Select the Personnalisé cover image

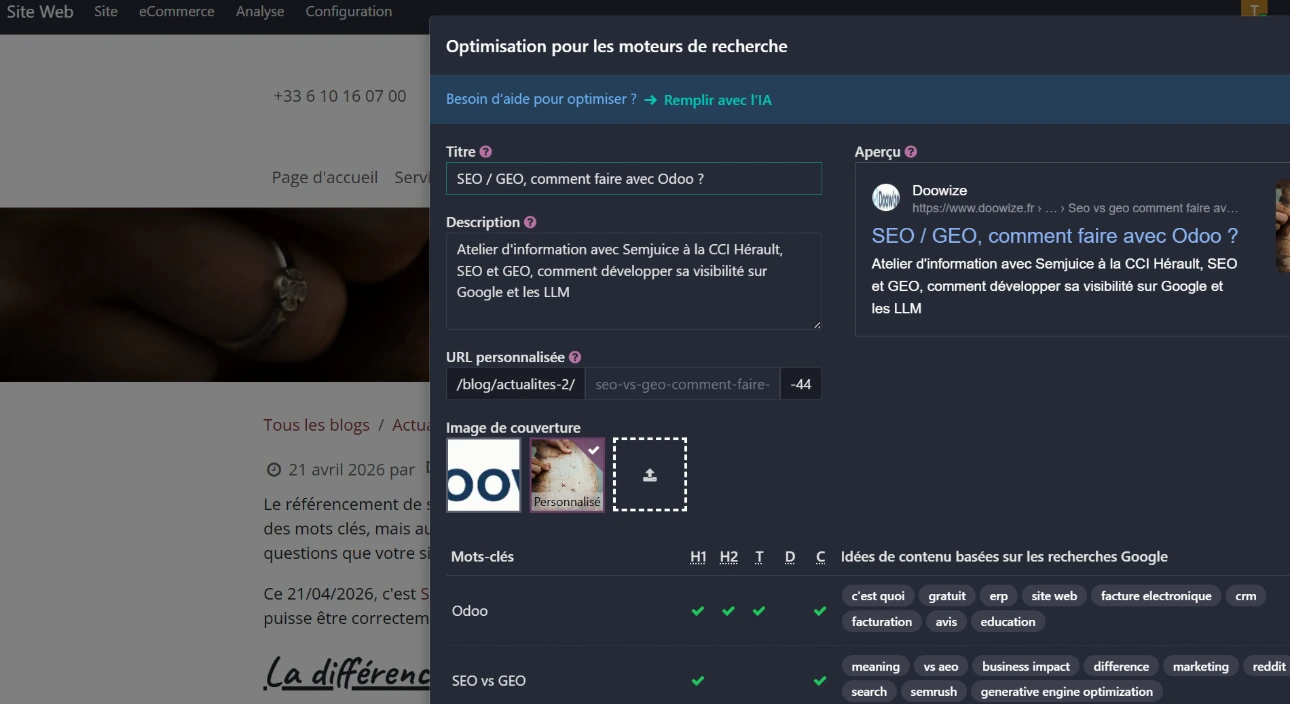[x=567, y=474]
